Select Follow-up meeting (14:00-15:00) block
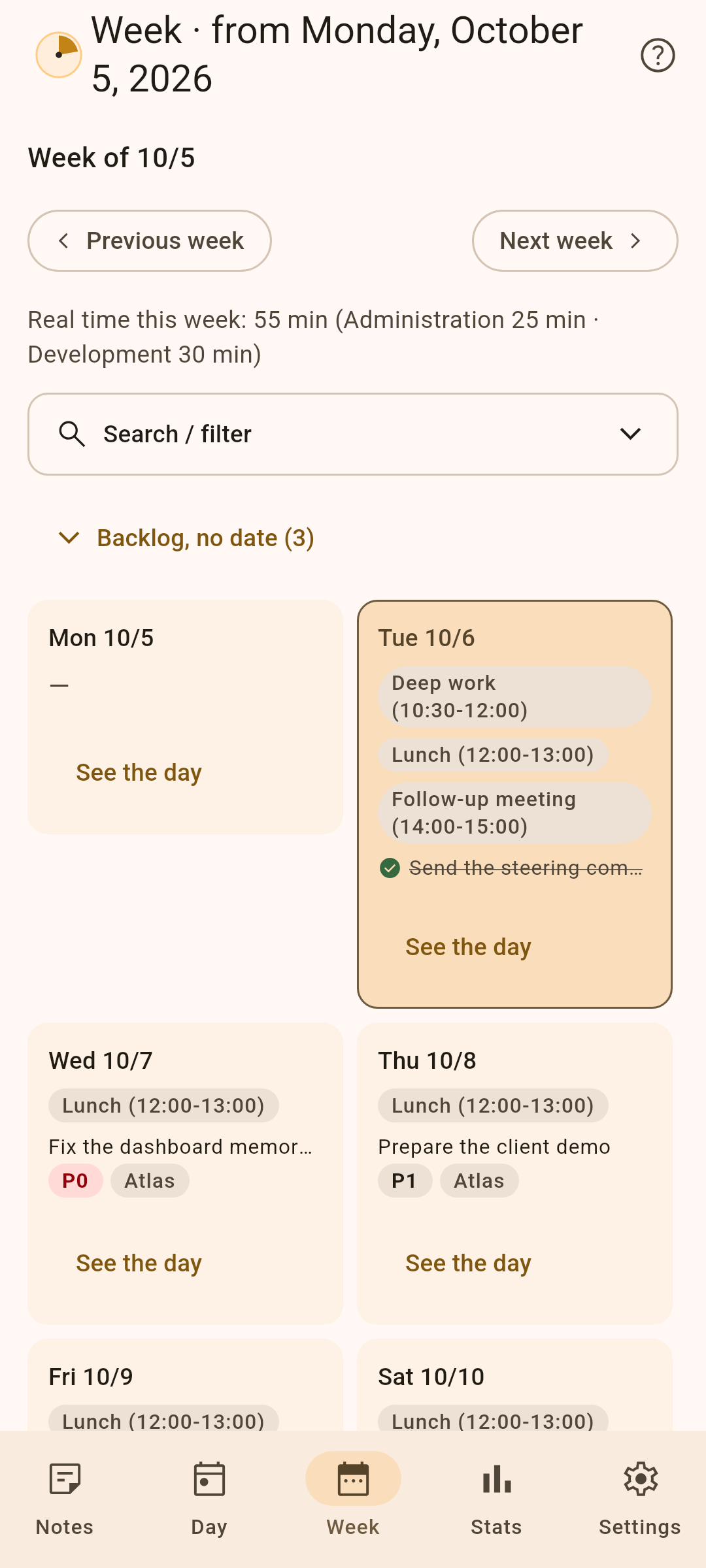The width and height of the screenshot is (706, 1568). point(514,813)
